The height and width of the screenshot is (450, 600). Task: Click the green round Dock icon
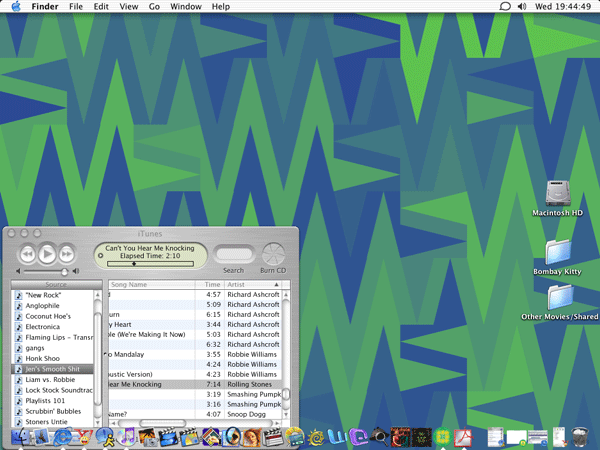click(442, 437)
